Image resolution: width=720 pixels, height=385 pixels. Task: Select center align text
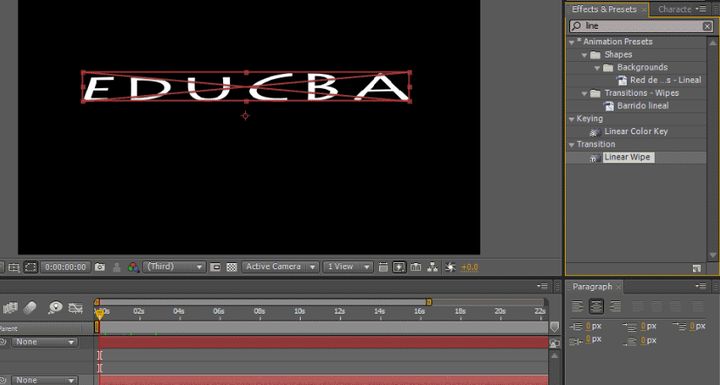596,306
